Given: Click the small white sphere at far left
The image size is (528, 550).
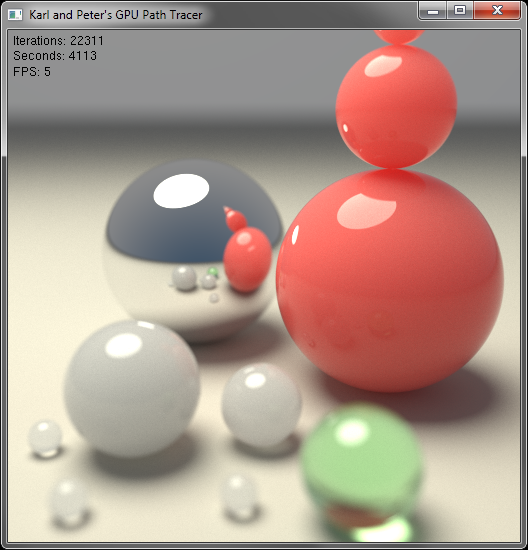Looking at the screenshot, I should tap(45, 438).
